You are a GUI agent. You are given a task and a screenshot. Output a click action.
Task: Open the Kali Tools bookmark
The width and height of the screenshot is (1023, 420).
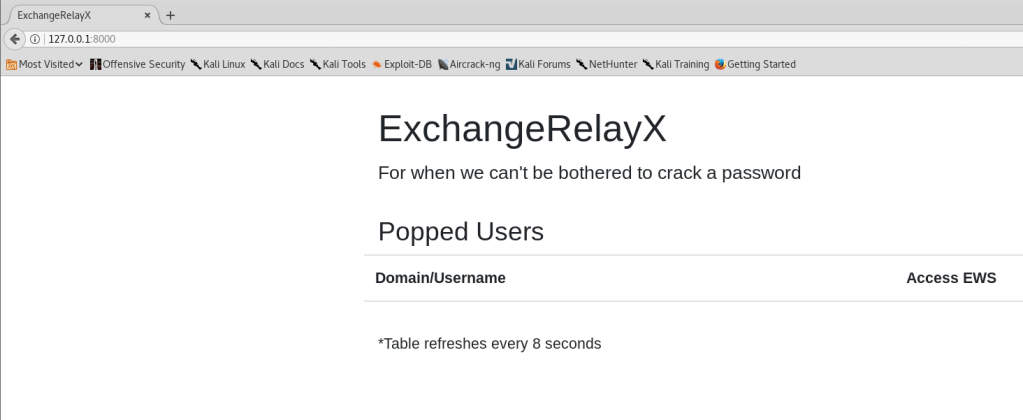pyautogui.click(x=338, y=64)
